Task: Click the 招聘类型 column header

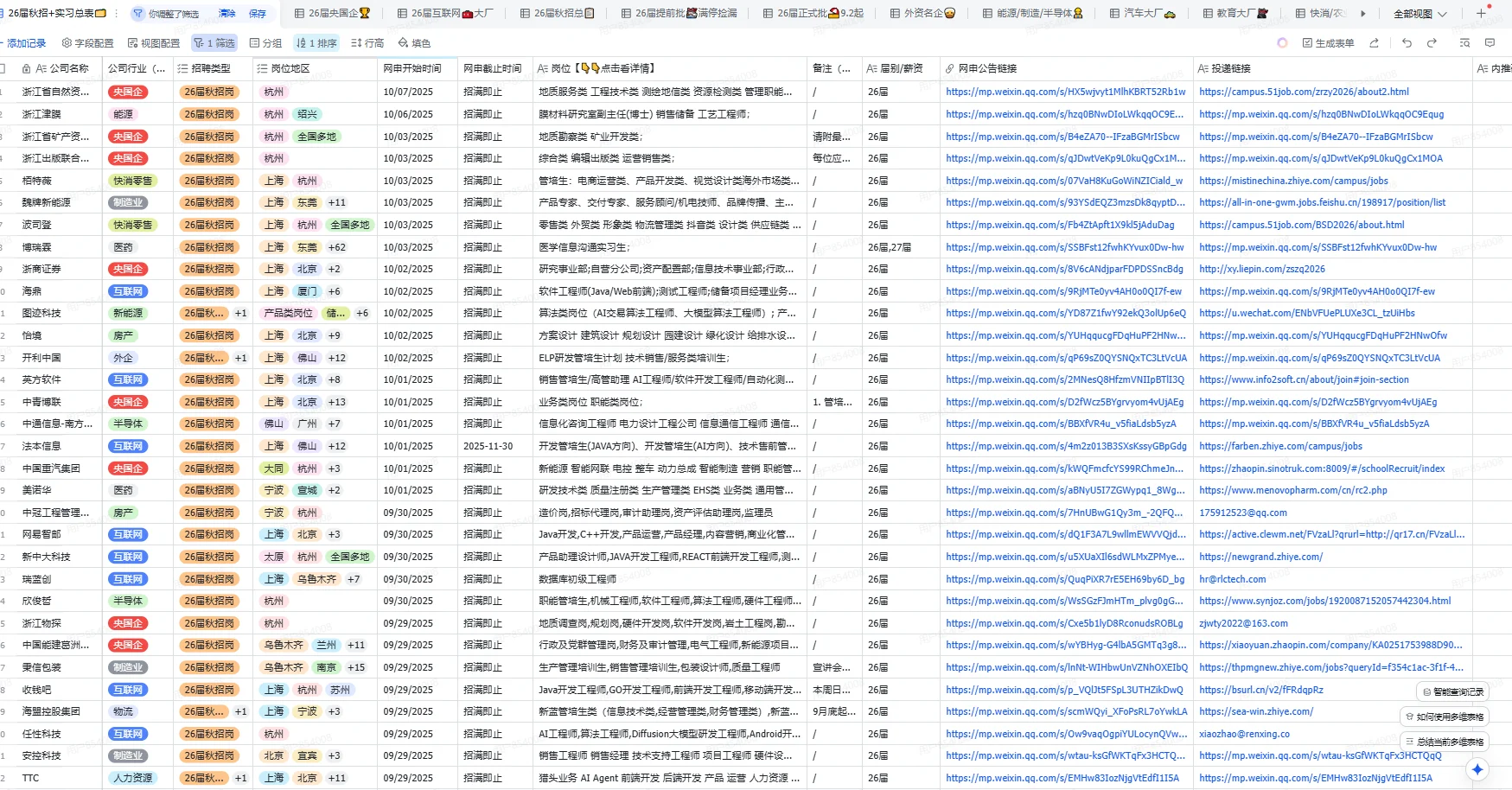Action: coord(211,68)
